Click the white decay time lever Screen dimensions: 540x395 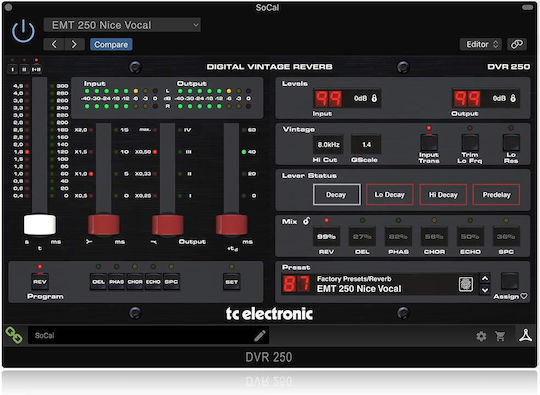pos(40,224)
